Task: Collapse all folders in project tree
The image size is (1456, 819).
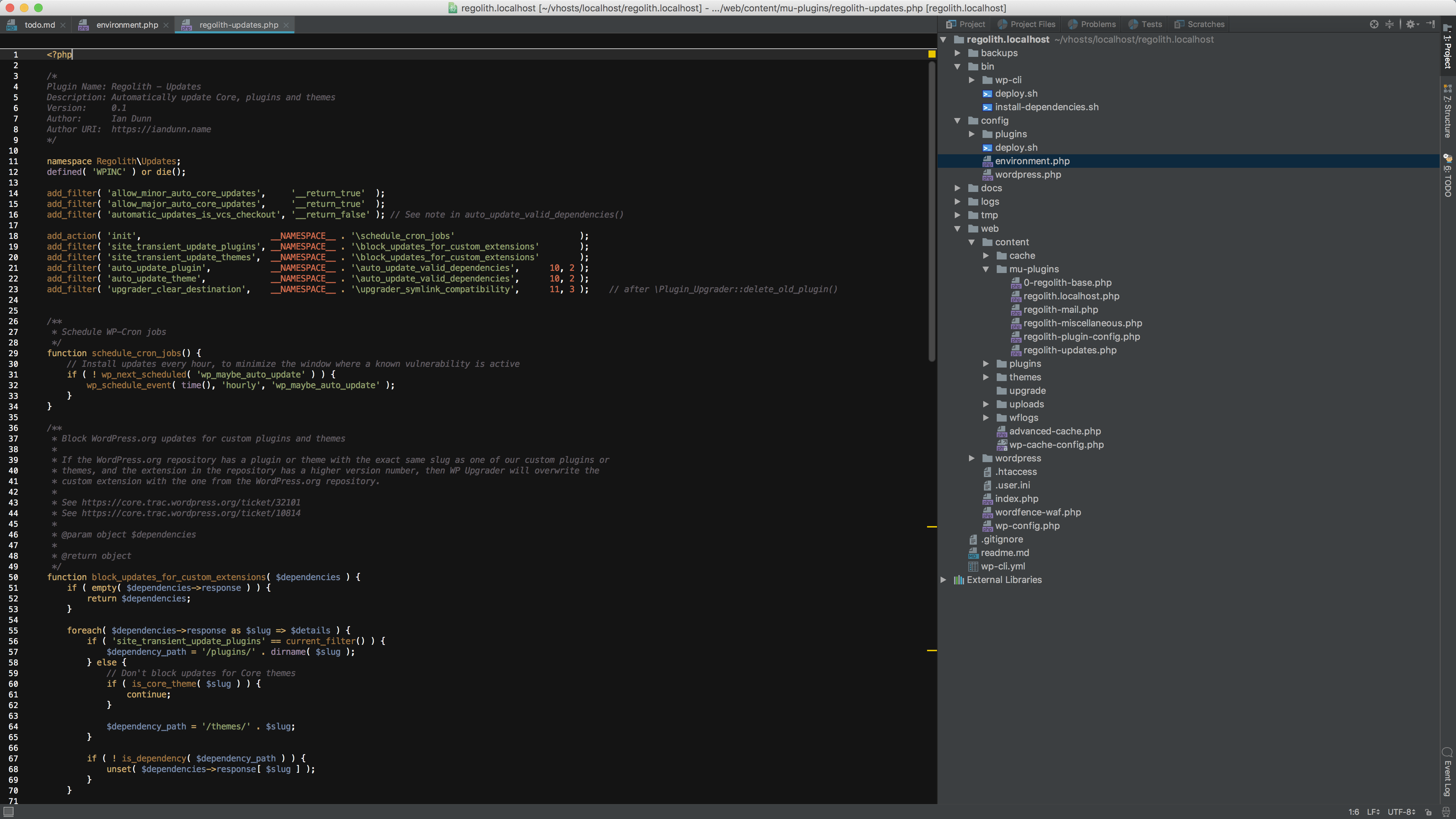Action: [1389, 24]
